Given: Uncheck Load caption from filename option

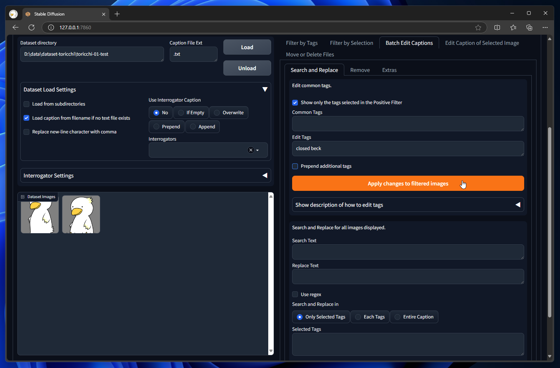Looking at the screenshot, I should point(26,118).
